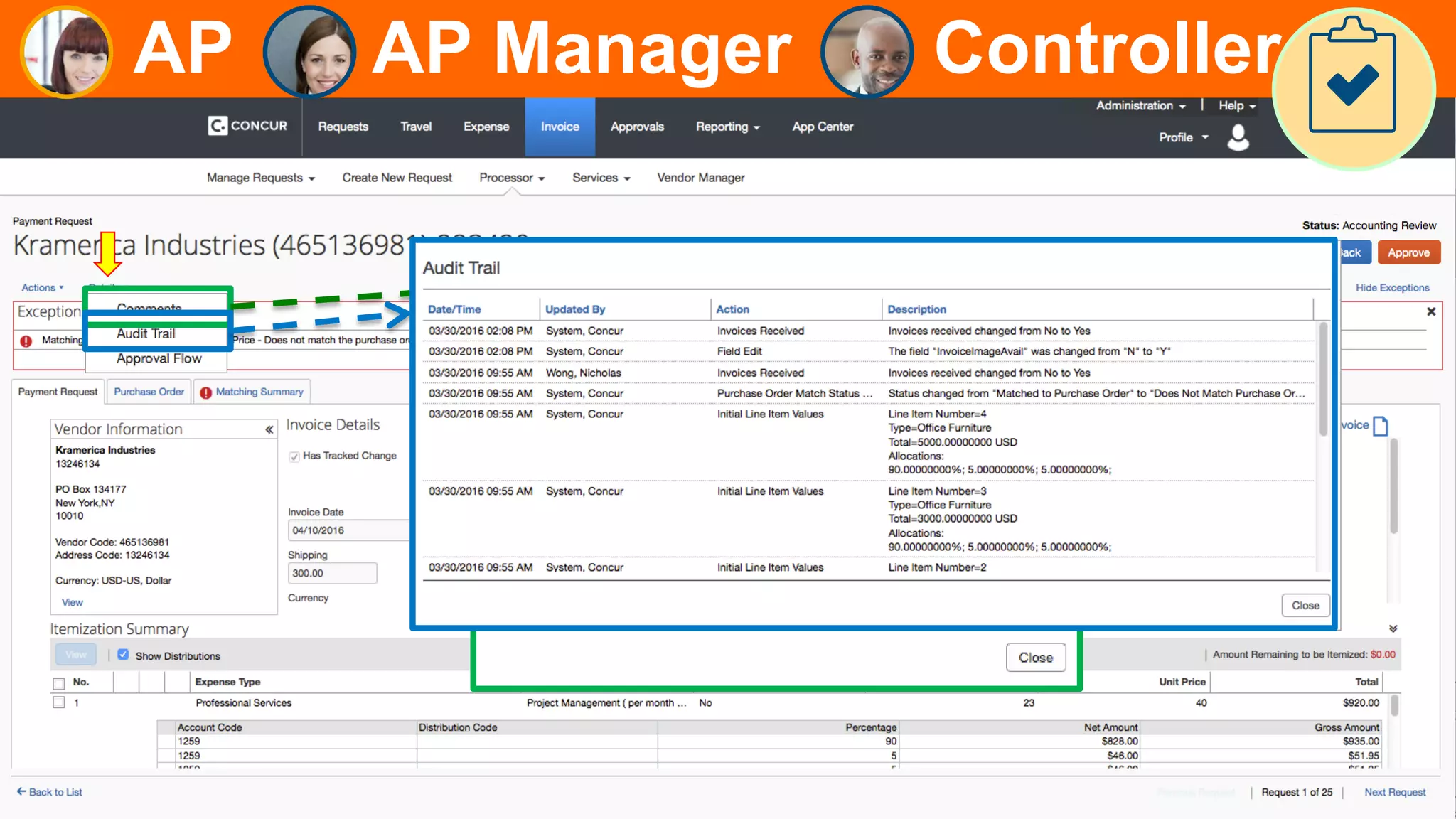Click the Shipping field showing 300.00

tap(332, 573)
